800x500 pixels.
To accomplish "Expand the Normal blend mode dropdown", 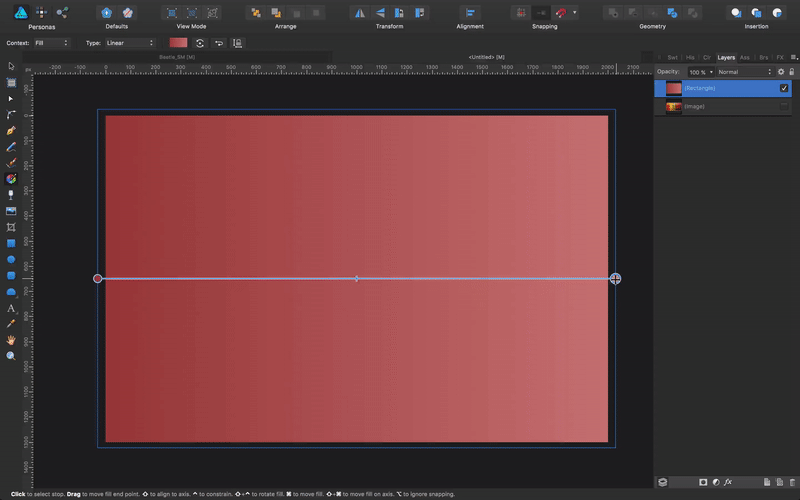I will (x=742, y=72).
